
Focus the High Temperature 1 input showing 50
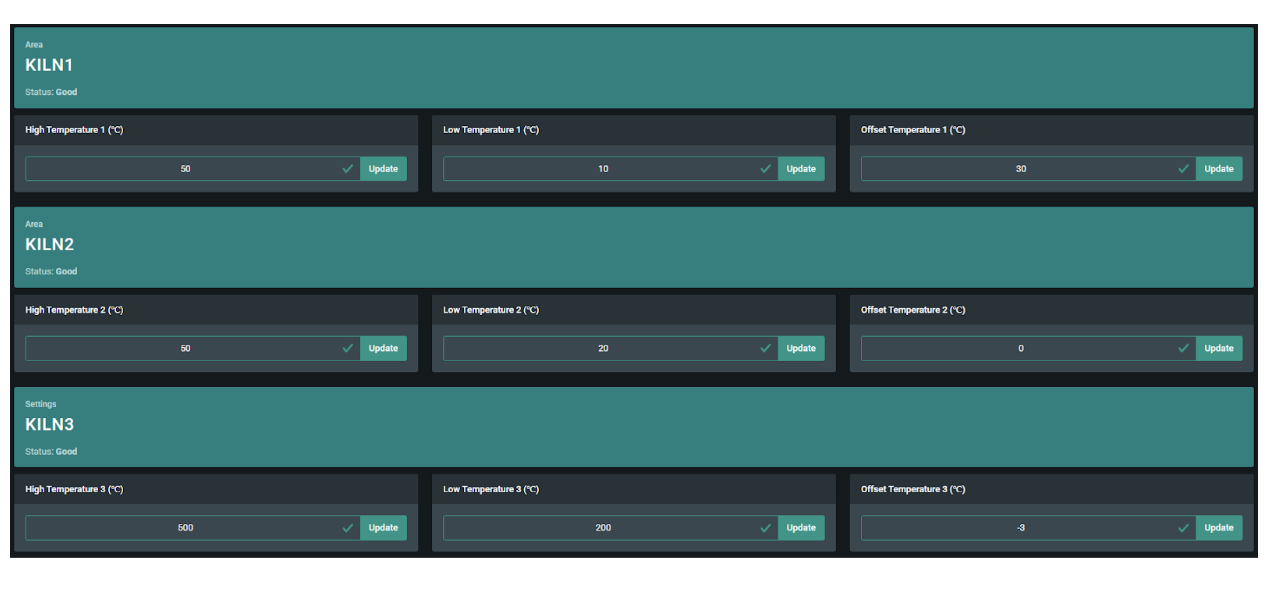185,169
